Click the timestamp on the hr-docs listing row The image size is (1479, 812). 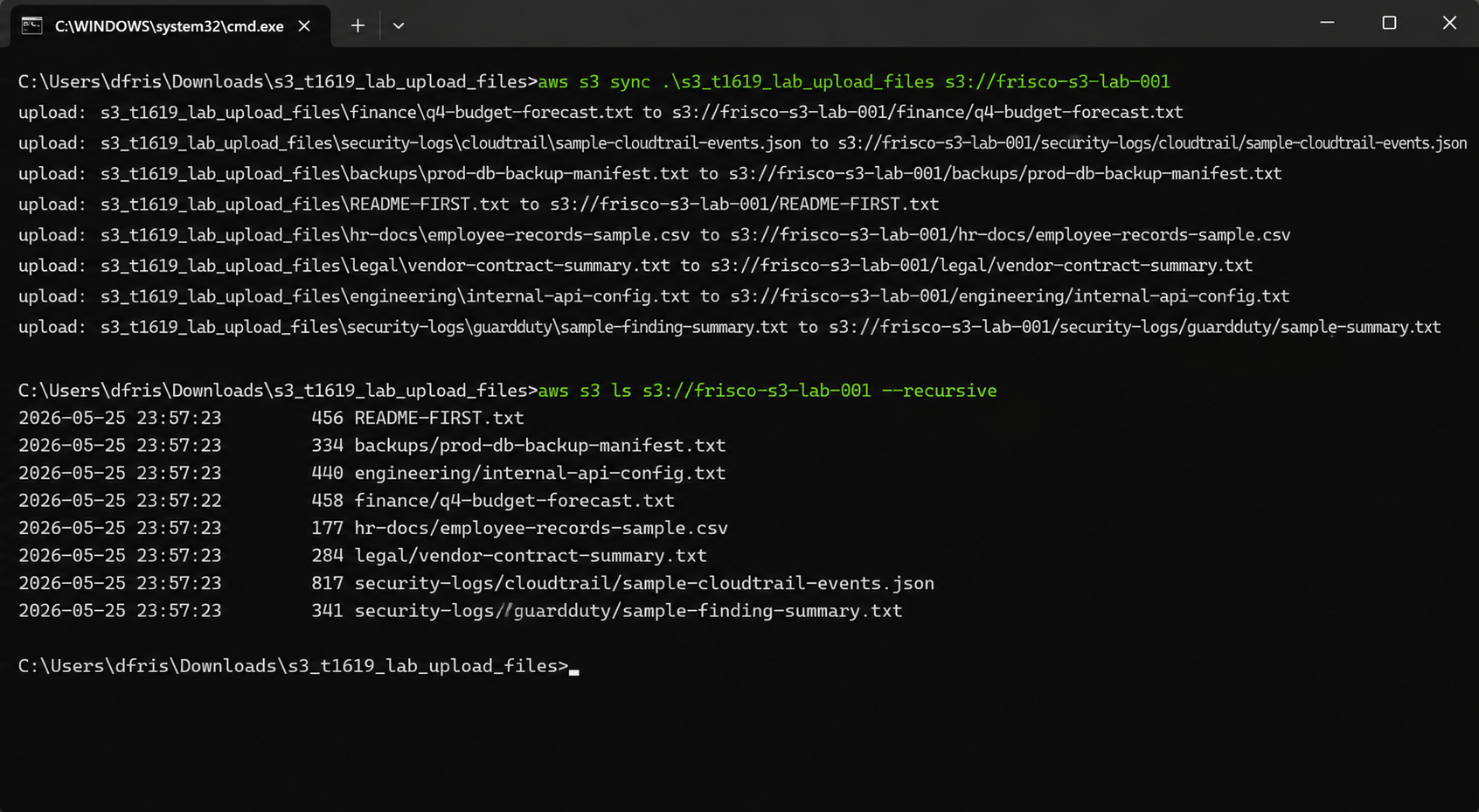tap(120, 529)
